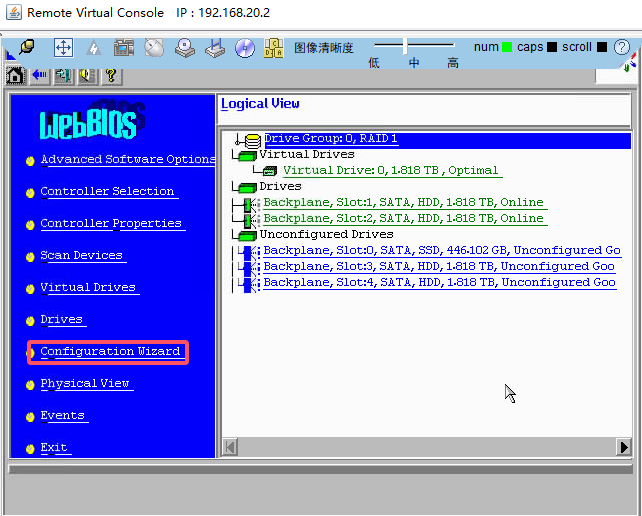Set image clarity to 低 (low)
The image size is (642, 516).
[374, 63]
